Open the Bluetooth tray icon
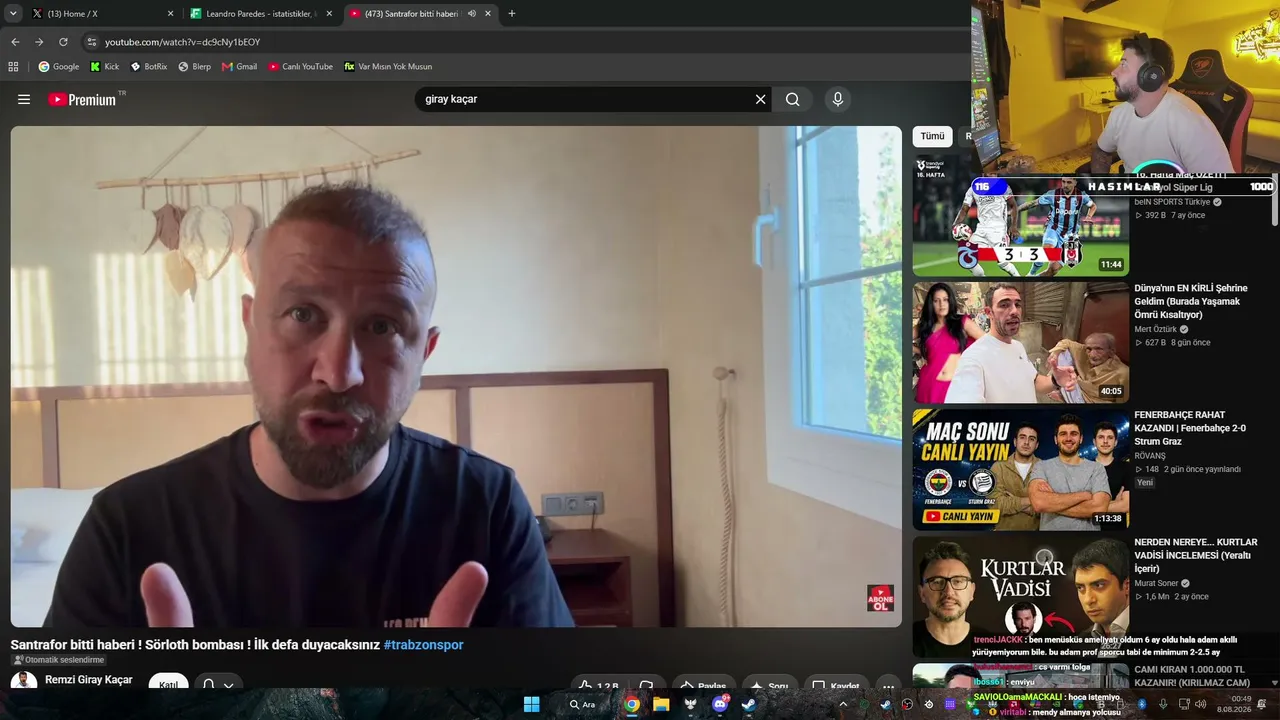 click(1142, 704)
